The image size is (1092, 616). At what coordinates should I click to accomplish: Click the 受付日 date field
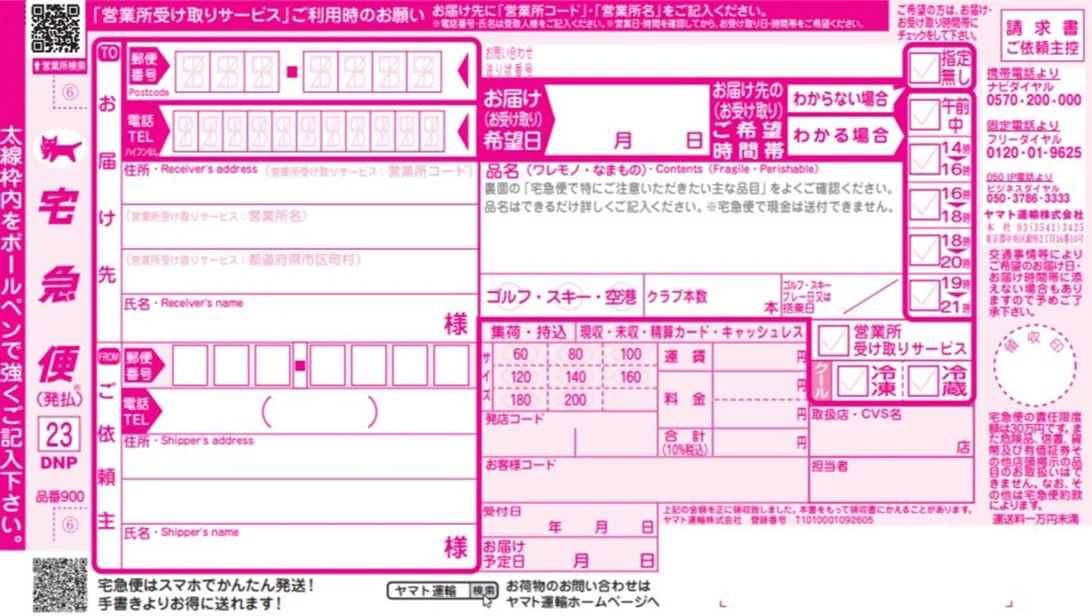[x=569, y=520]
